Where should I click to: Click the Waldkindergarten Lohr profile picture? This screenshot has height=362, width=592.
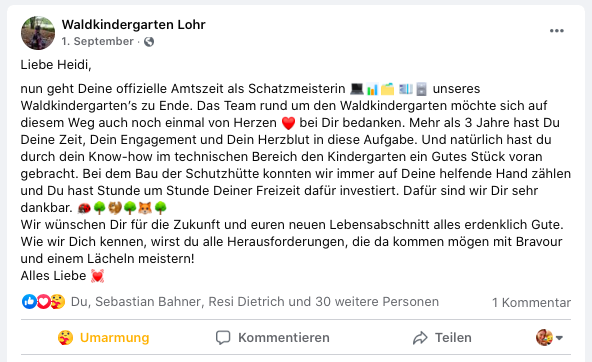(x=38, y=33)
